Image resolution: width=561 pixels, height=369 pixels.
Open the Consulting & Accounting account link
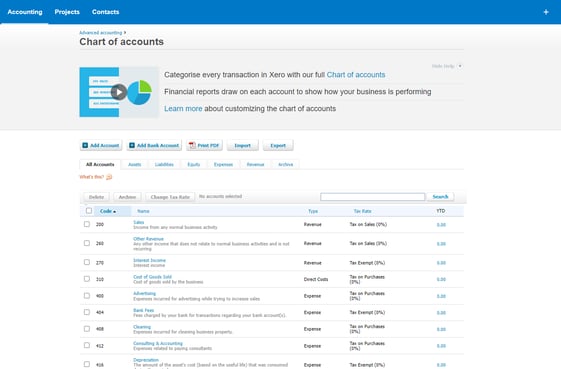tap(157, 343)
